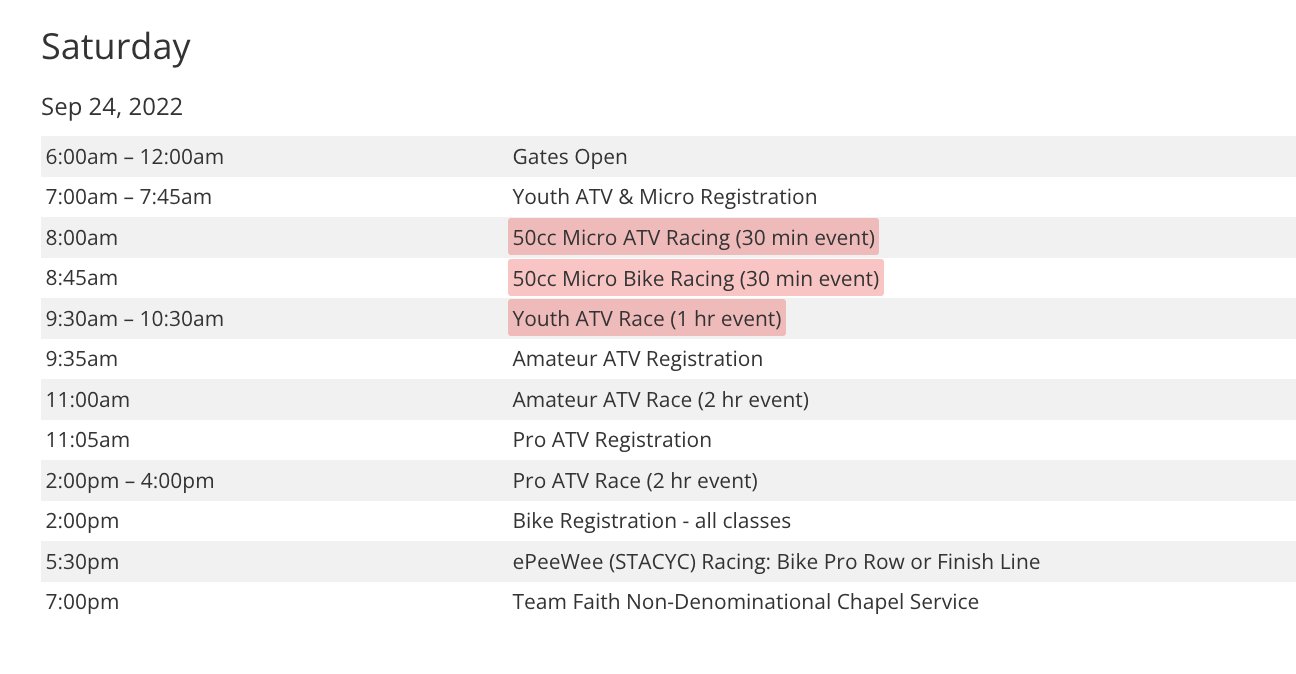Click the Saturday heading
The image size is (1296, 674).
[116, 47]
